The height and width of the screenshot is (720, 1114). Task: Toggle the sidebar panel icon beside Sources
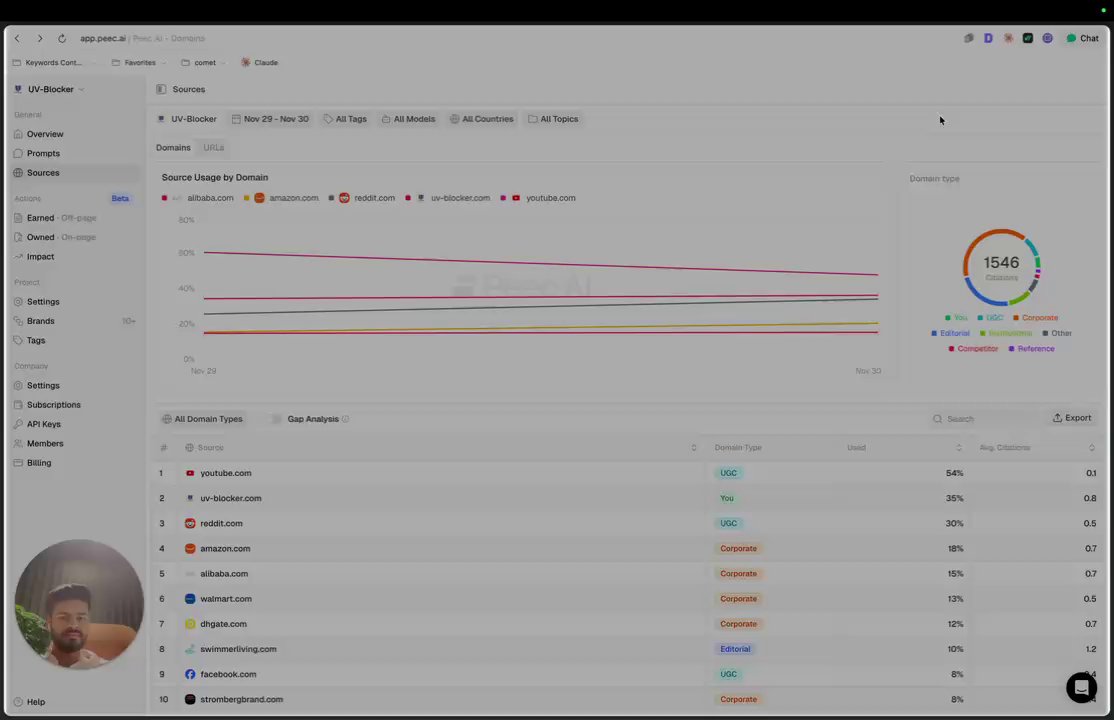[x=161, y=90]
